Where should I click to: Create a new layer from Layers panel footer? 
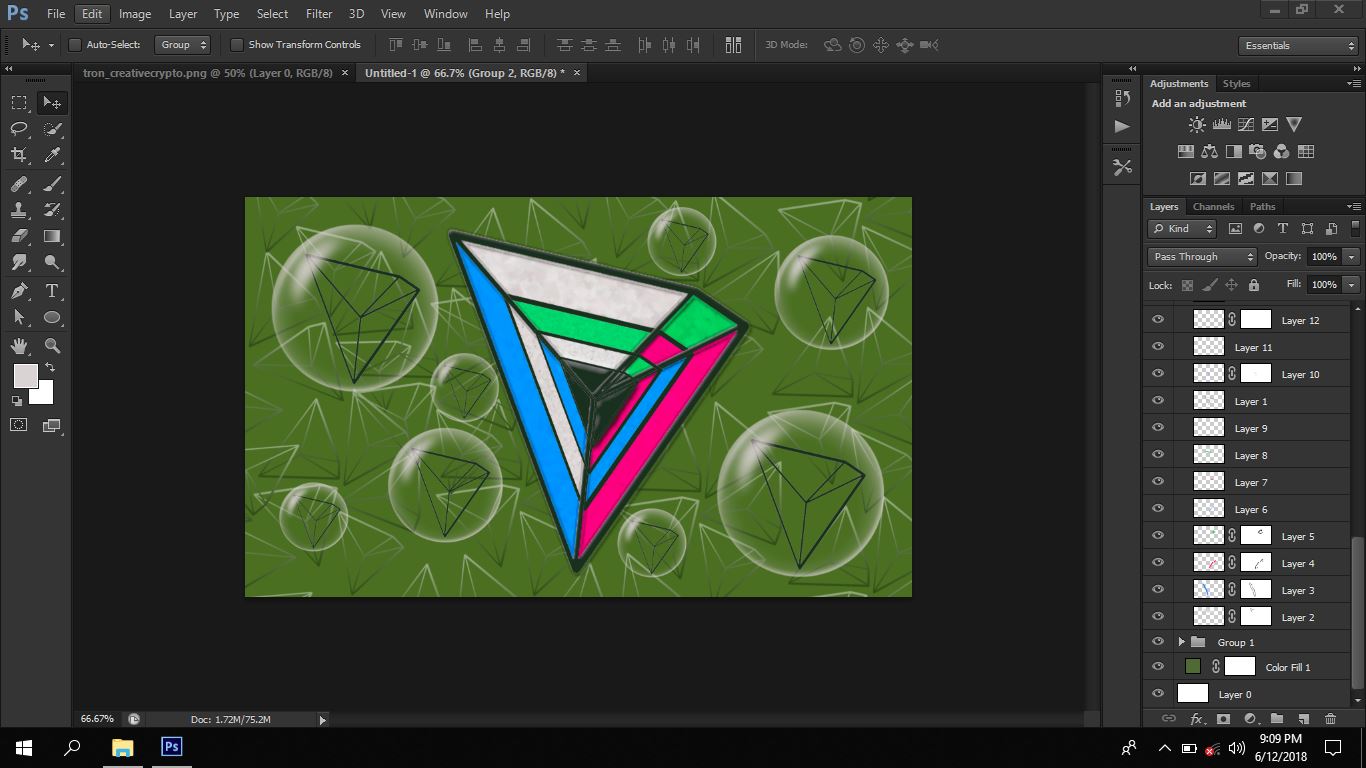point(1303,719)
